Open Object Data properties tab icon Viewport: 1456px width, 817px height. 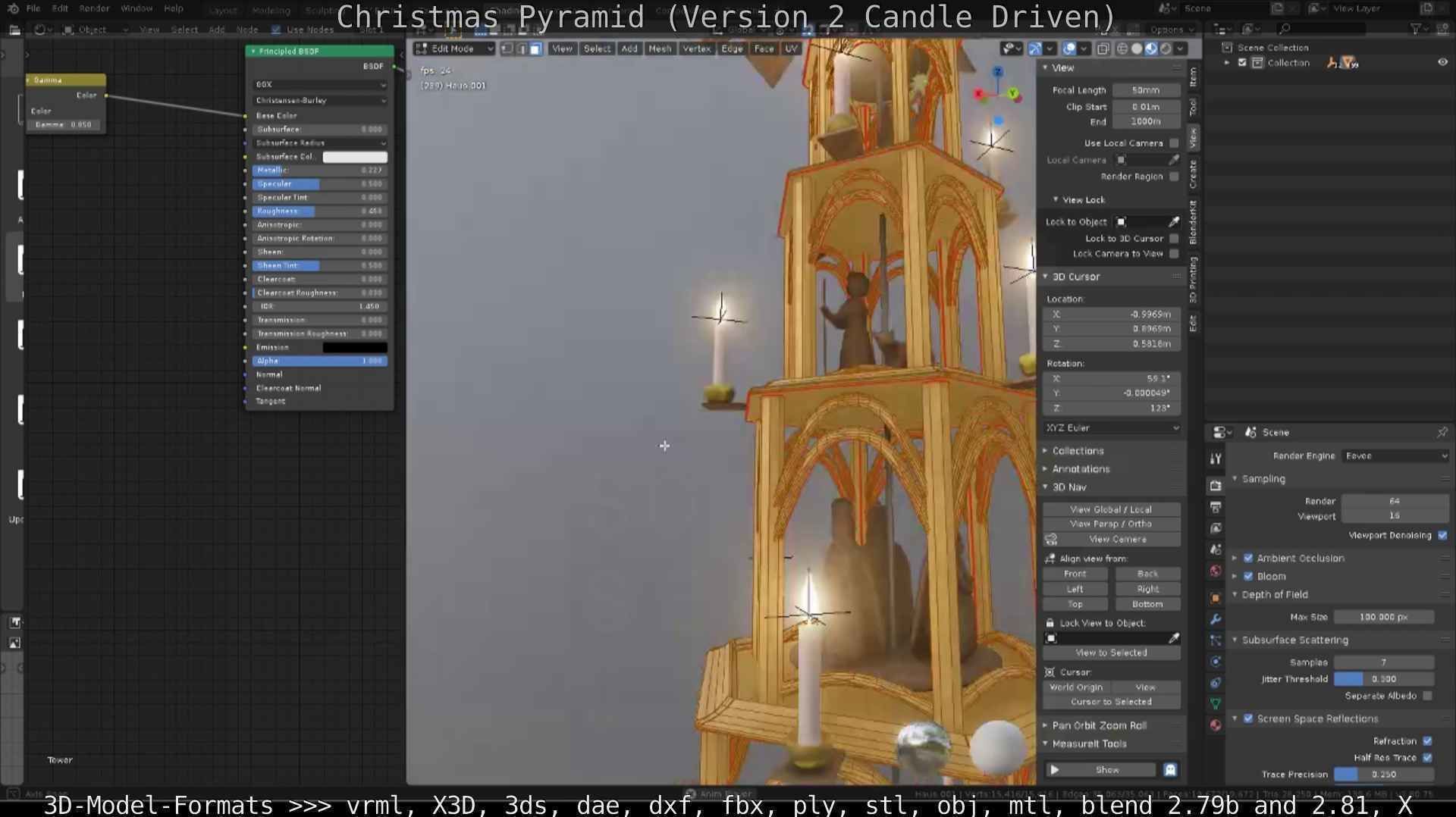(x=1216, y=704)
